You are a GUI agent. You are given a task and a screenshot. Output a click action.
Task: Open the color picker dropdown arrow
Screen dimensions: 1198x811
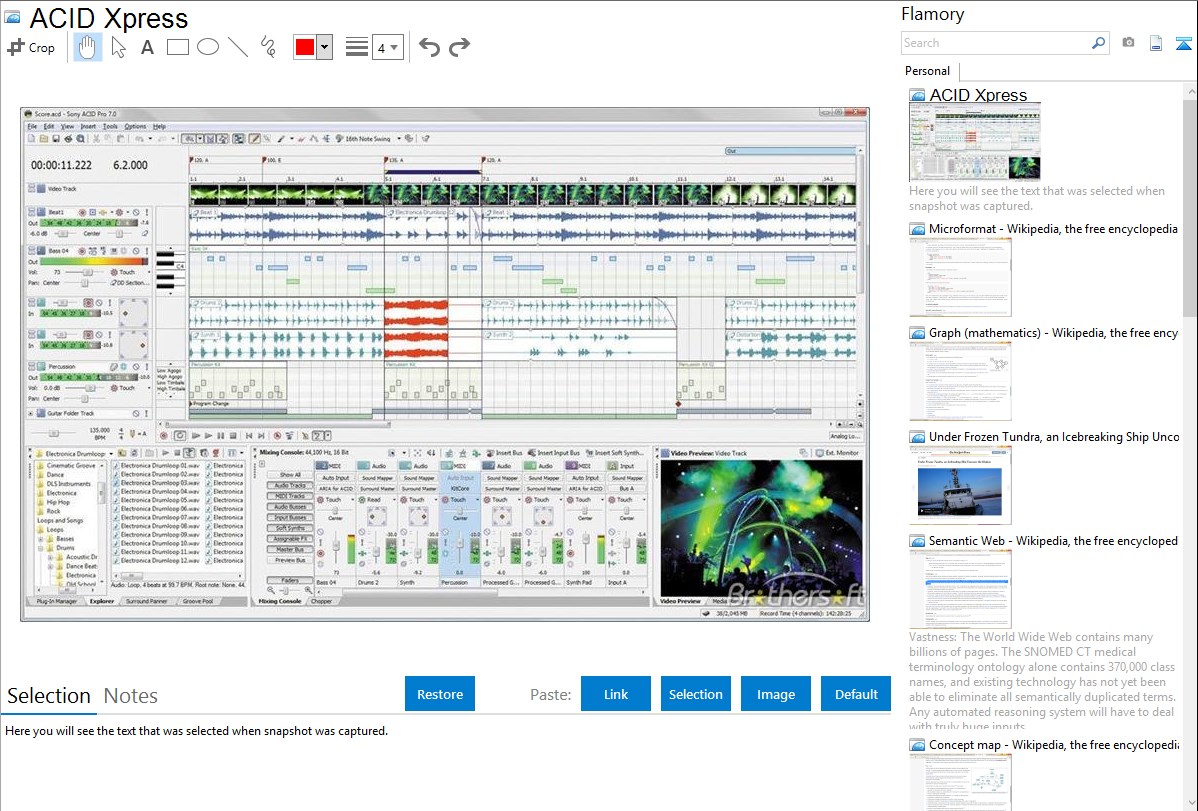click(324, 47)
